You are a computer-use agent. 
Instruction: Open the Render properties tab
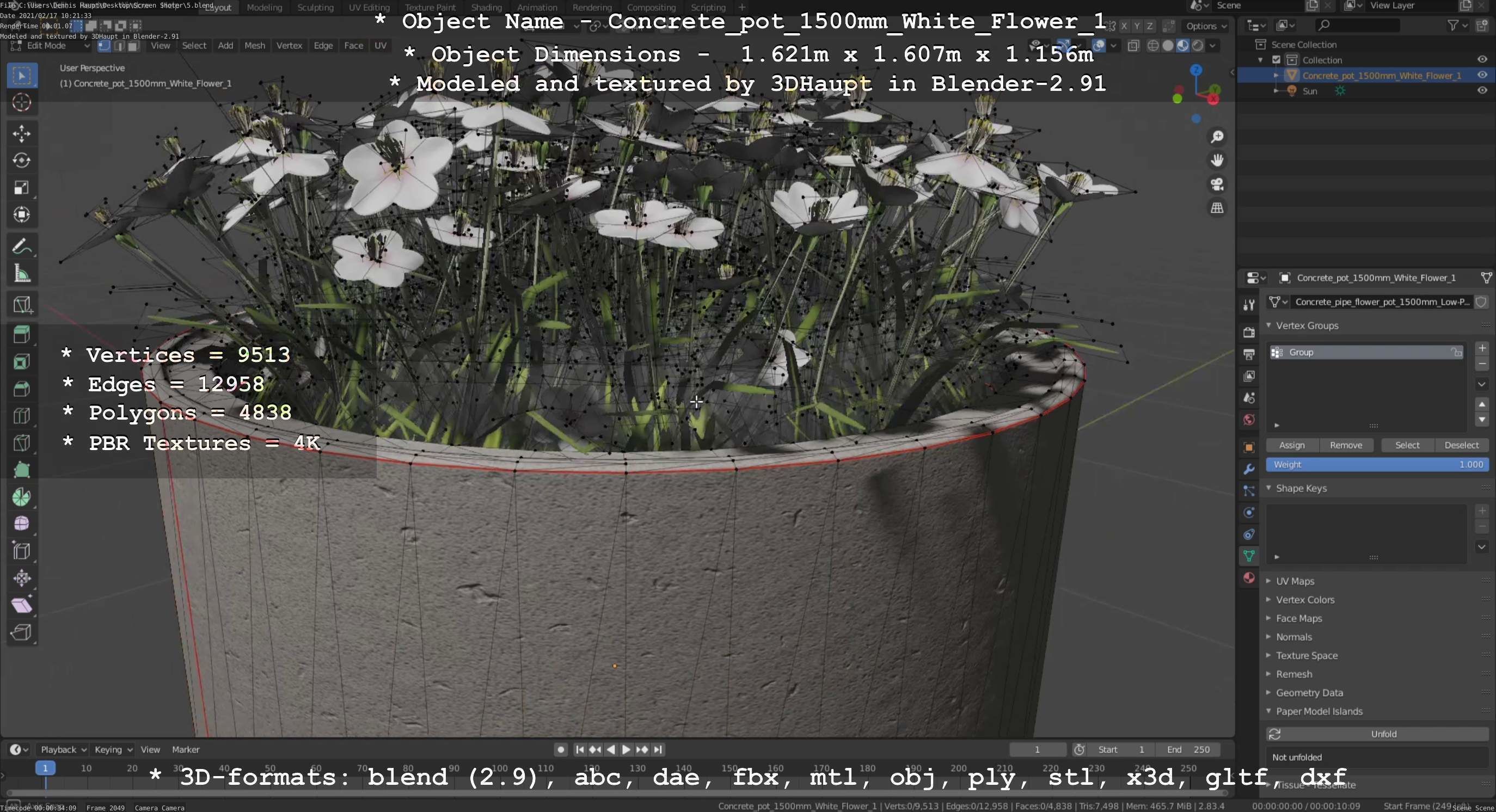point(1249,332)
